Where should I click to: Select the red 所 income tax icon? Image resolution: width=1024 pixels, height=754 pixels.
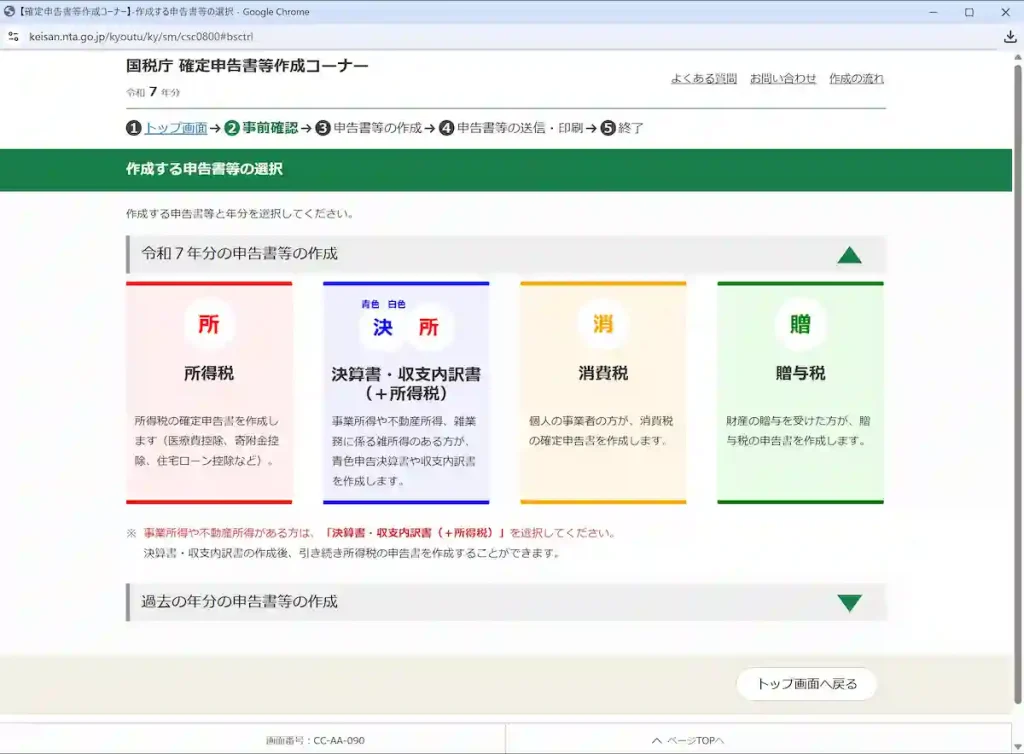pyautogui.click(x=208, y=325)
